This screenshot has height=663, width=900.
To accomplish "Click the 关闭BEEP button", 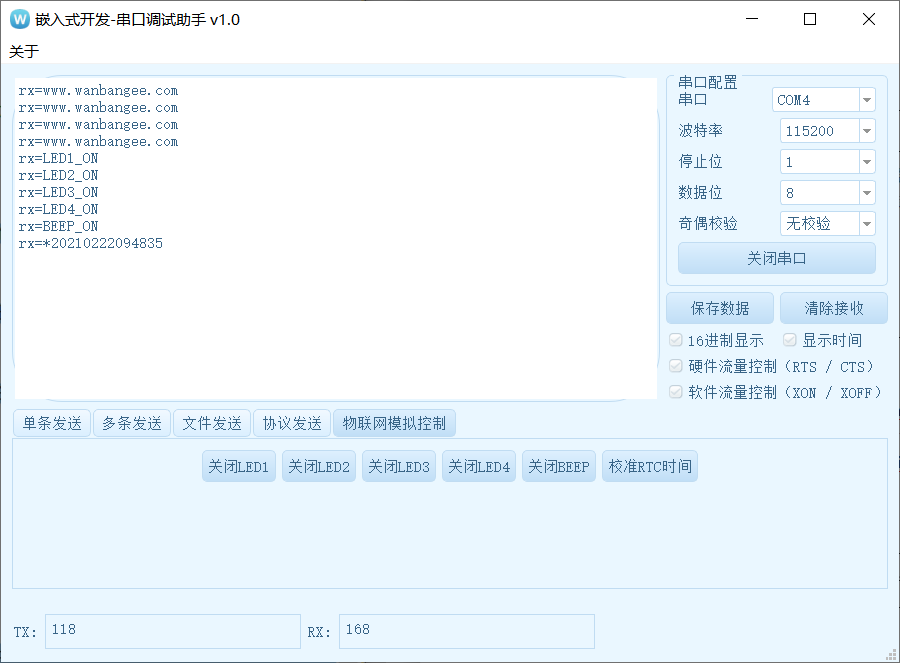I will 559,466.
